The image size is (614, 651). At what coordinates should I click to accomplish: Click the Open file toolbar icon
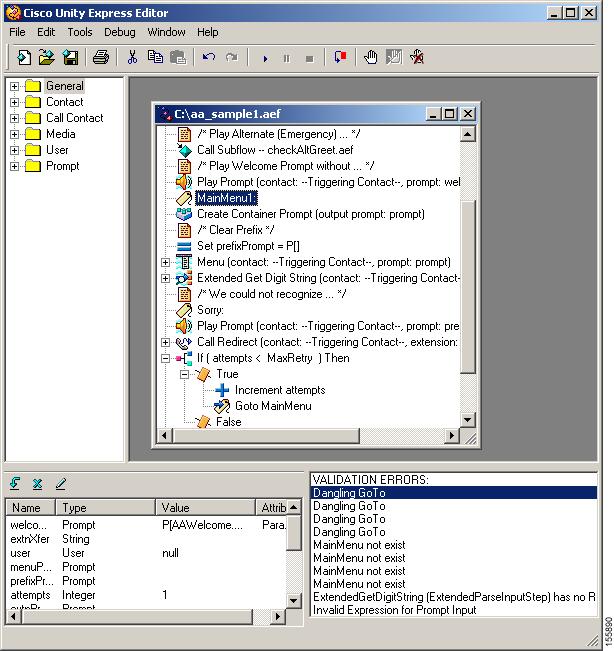(x=46, y=57)
